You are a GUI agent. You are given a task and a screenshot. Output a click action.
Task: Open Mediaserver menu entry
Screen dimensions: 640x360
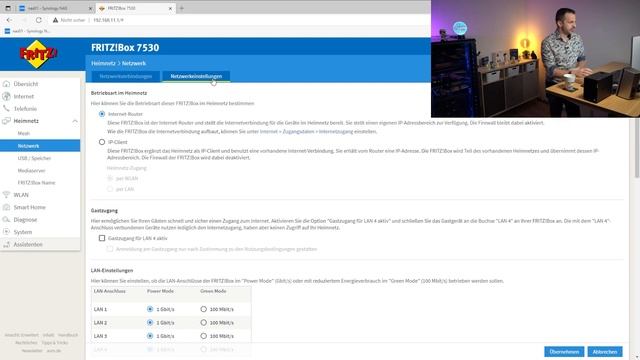click(31, 170)
